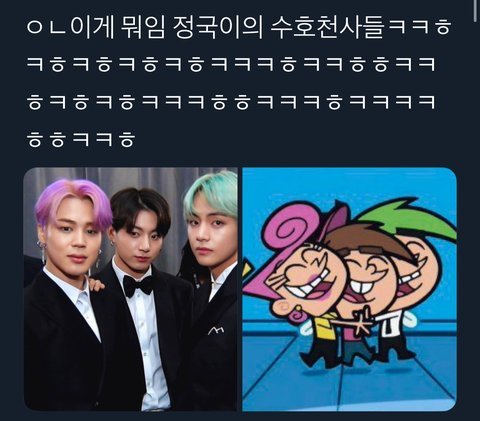Click the mint green hair in the photo
This screenshot has width=480, height=421.
tap(211, 195)
